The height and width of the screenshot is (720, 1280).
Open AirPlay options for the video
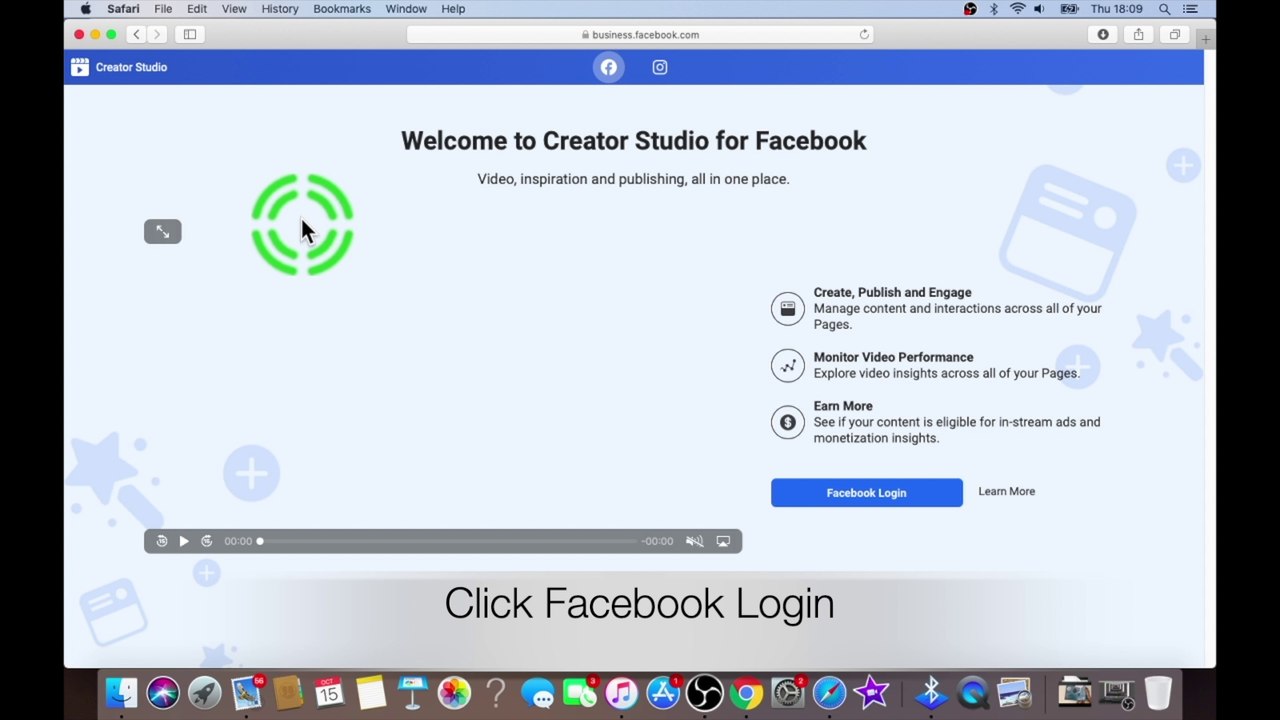tap(723, 541)
